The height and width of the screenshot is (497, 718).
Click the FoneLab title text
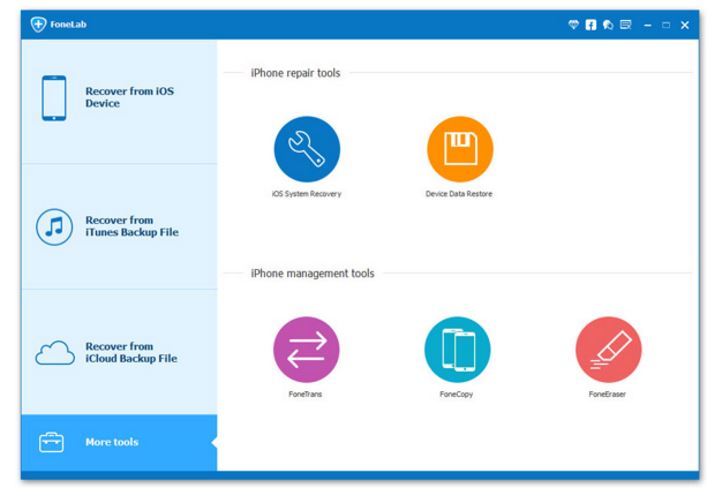pos(68,24)
